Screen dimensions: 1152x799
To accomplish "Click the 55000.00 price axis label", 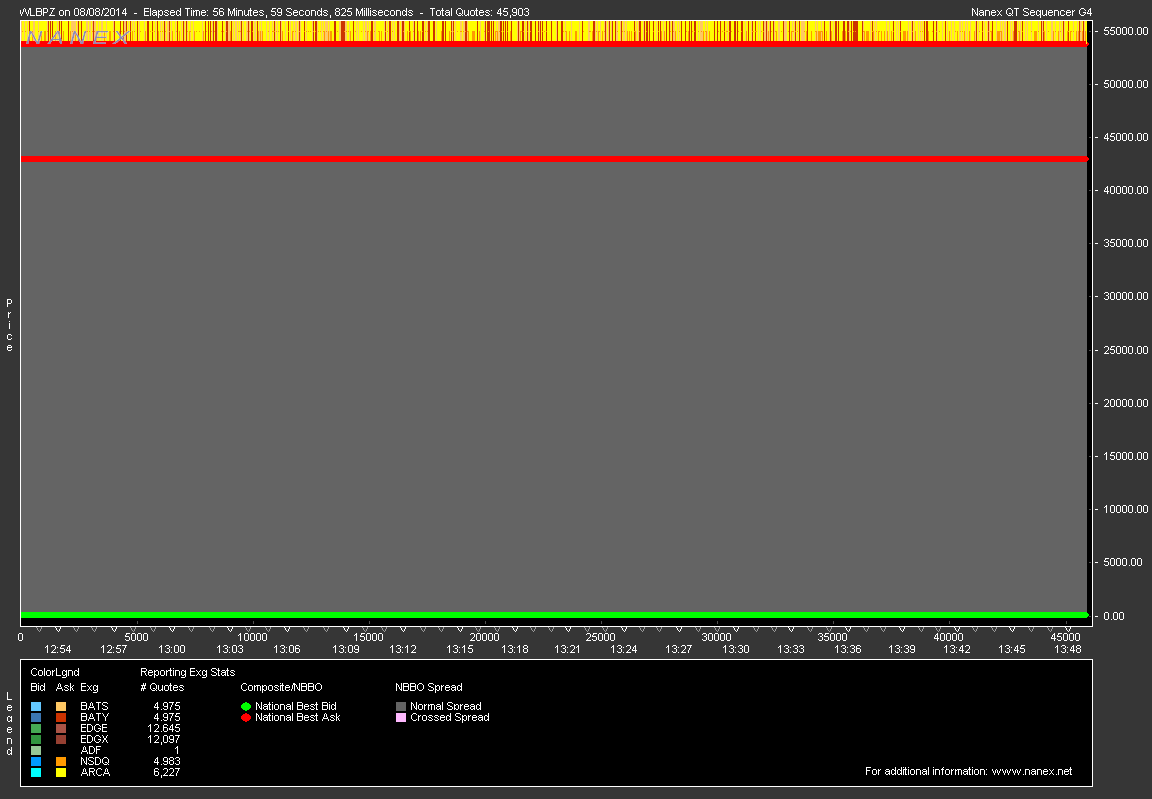I will [1126, 31].
